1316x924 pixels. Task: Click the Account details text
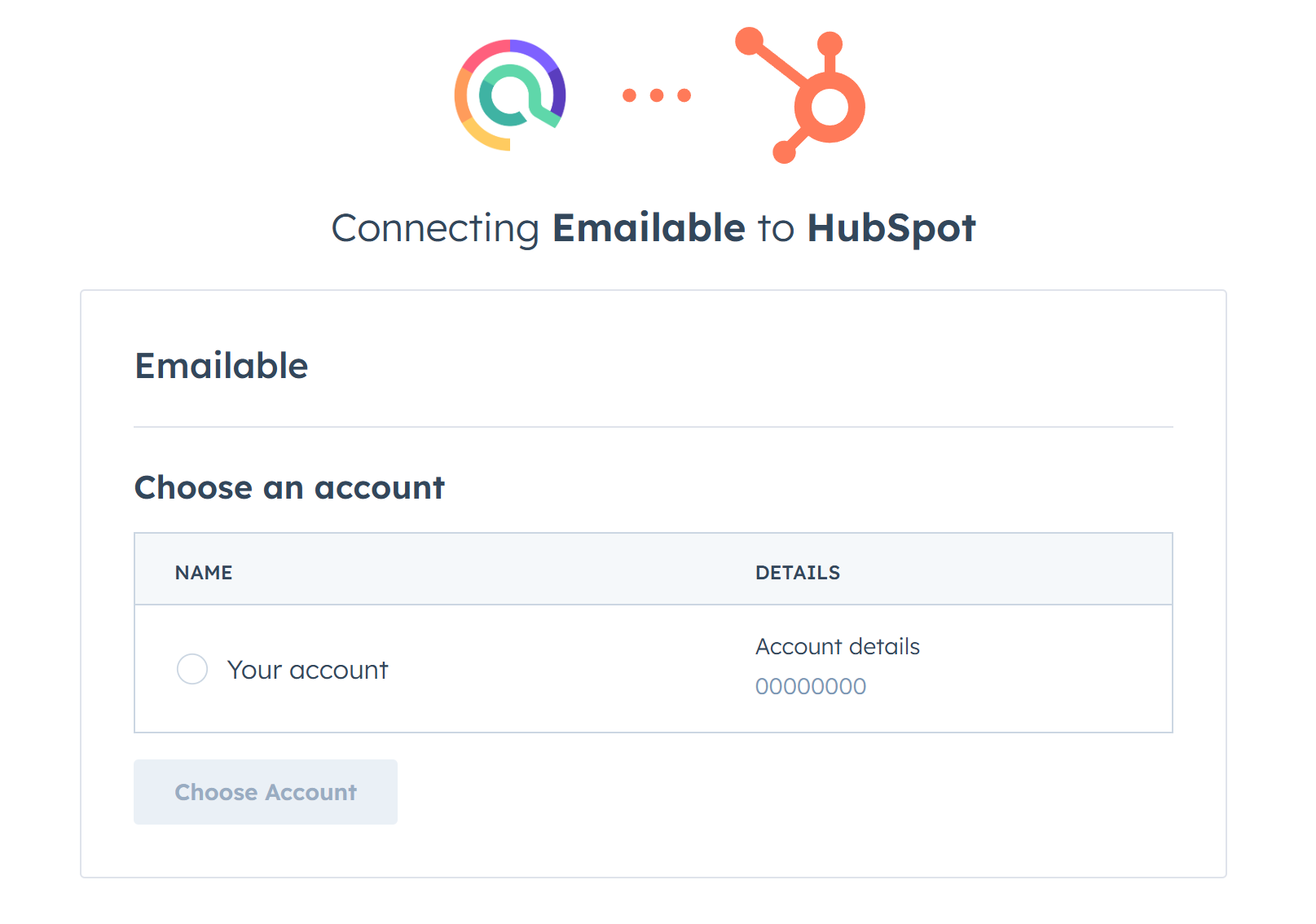tap(838, 646)
